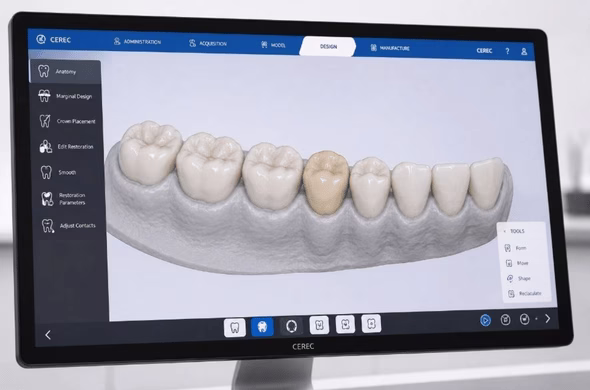590x390 pixels.
Task: Collapse the TOOLS panel arrow
Action: (x=505, y=231)
